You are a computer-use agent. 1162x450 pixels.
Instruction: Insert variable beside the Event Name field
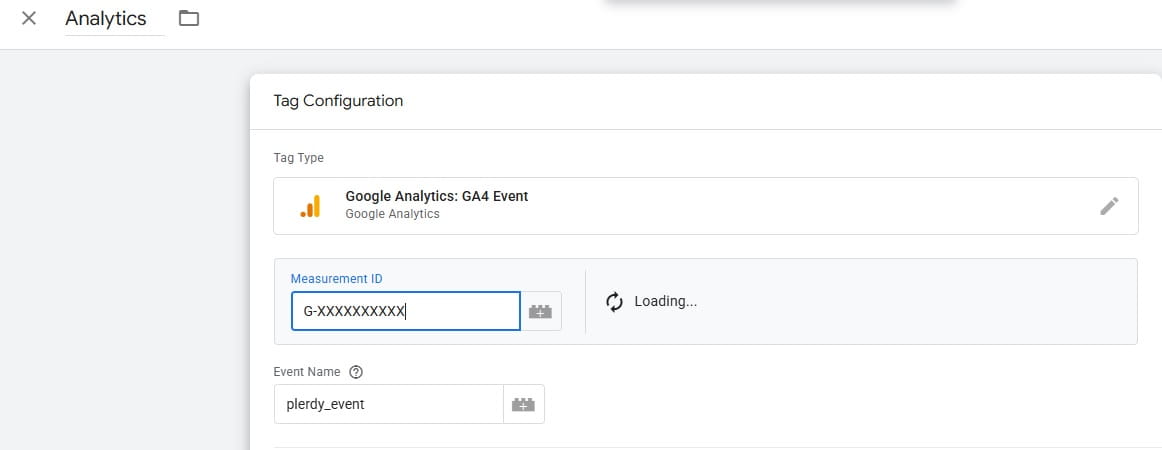524,404
